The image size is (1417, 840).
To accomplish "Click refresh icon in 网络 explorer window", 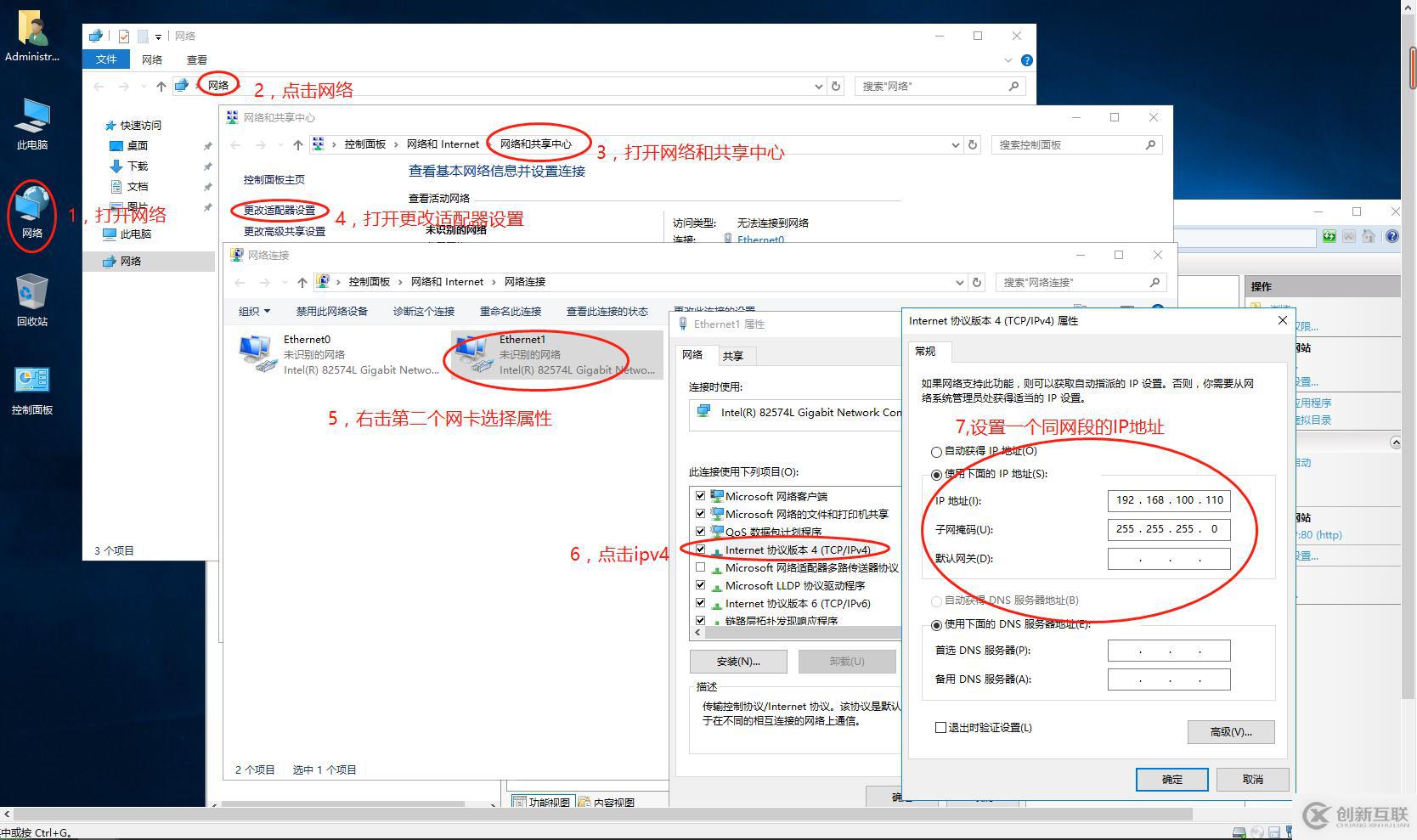I will 836,86.
